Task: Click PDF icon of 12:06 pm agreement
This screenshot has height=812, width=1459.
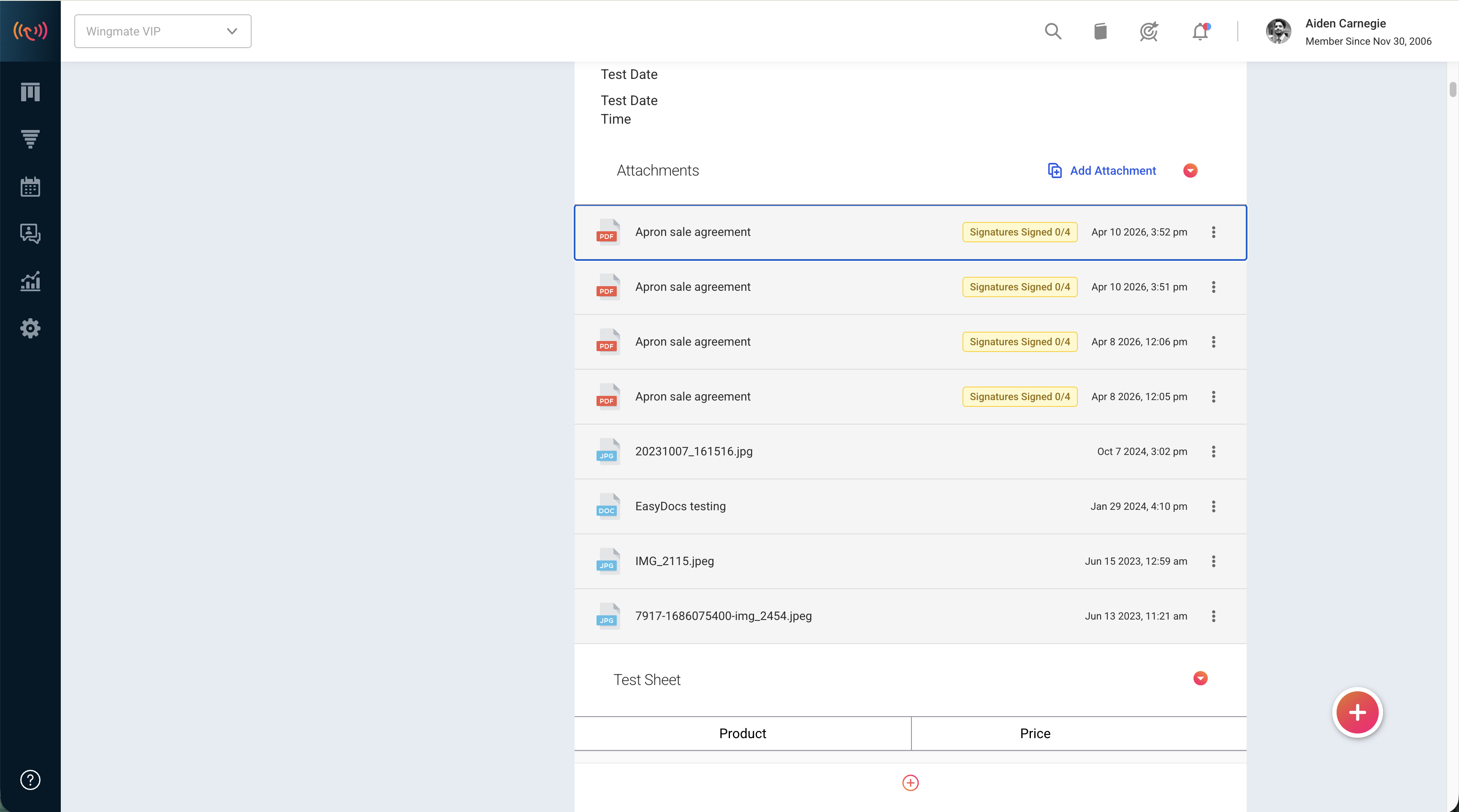Action: point(608,342)
